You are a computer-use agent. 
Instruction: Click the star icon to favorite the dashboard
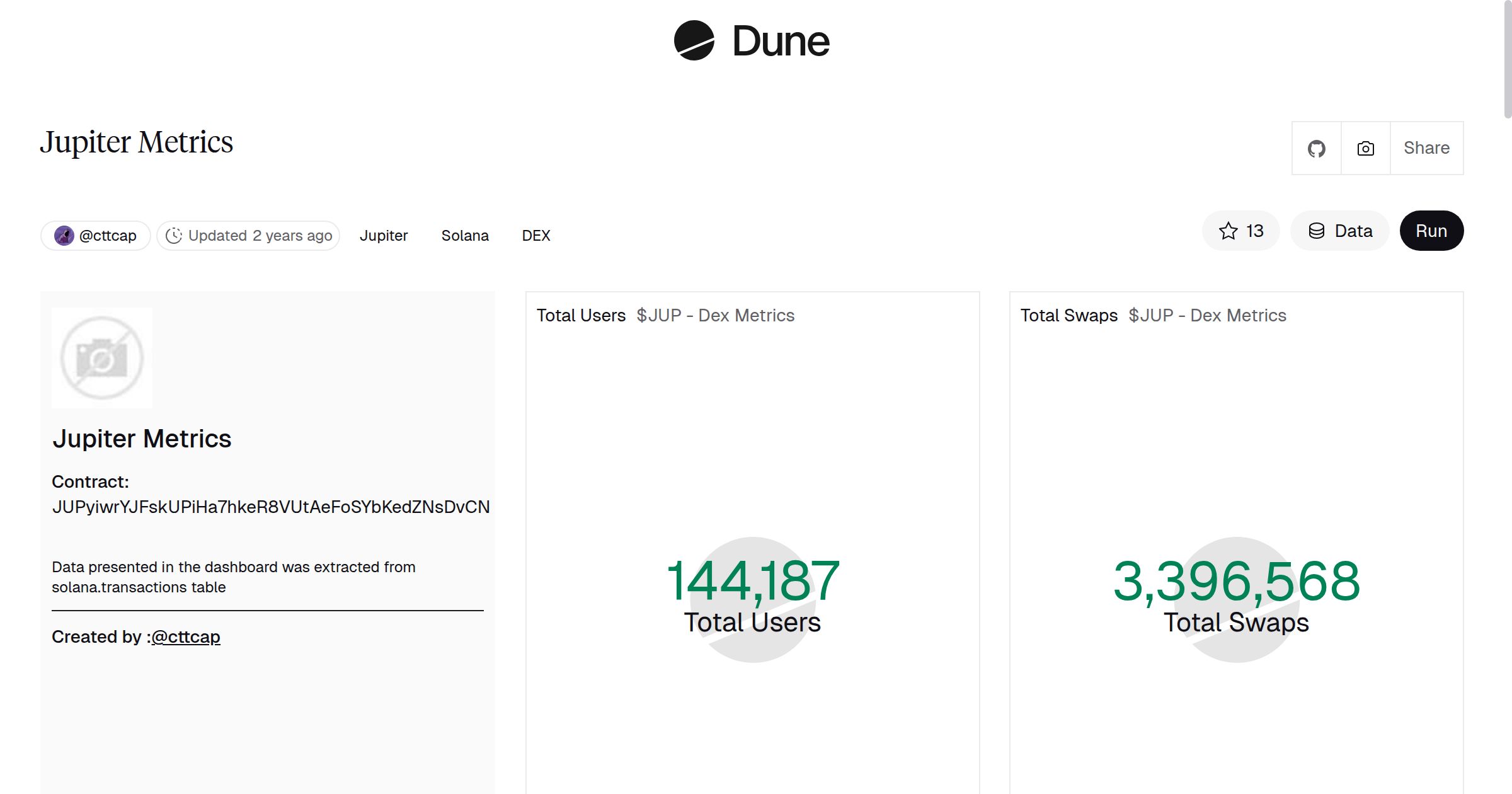coord(1228,231)
